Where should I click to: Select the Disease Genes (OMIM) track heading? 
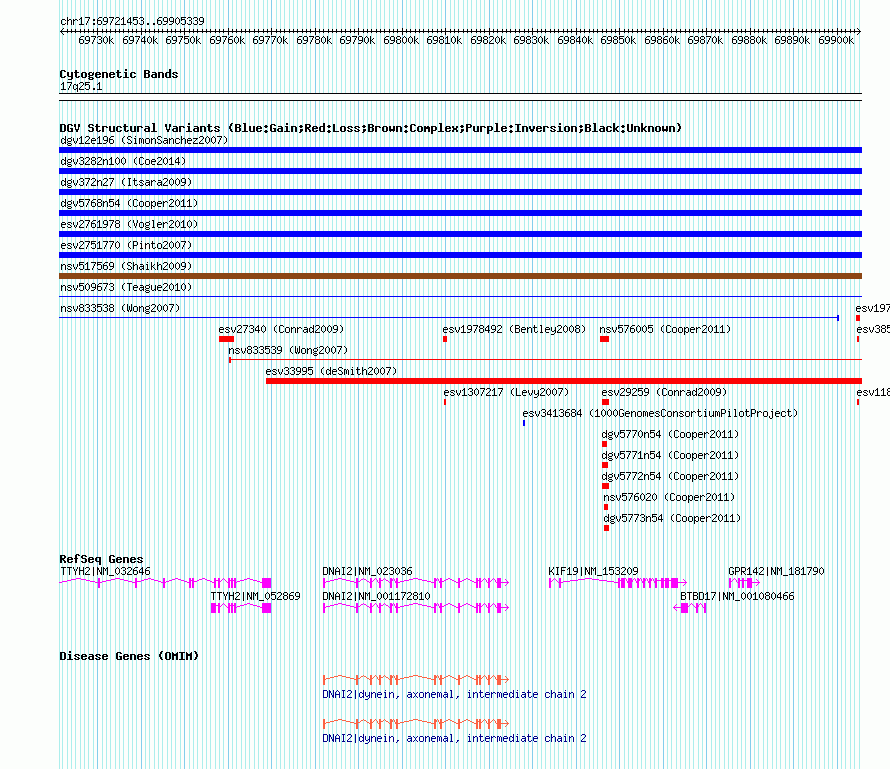click(x=129, y=656)
